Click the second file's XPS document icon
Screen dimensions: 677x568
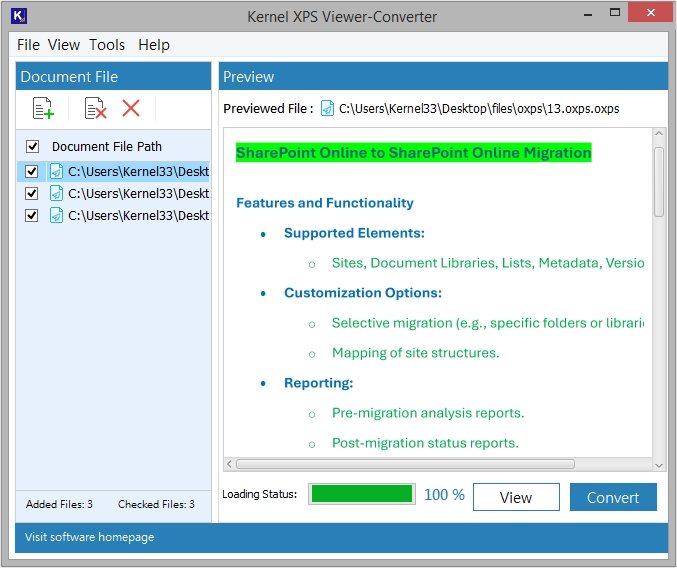(x=57, y=193)
